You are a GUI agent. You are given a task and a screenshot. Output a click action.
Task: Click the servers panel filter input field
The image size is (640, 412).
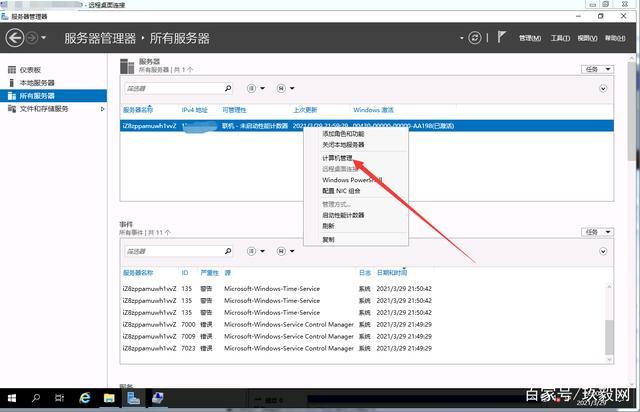coord(174,88)
